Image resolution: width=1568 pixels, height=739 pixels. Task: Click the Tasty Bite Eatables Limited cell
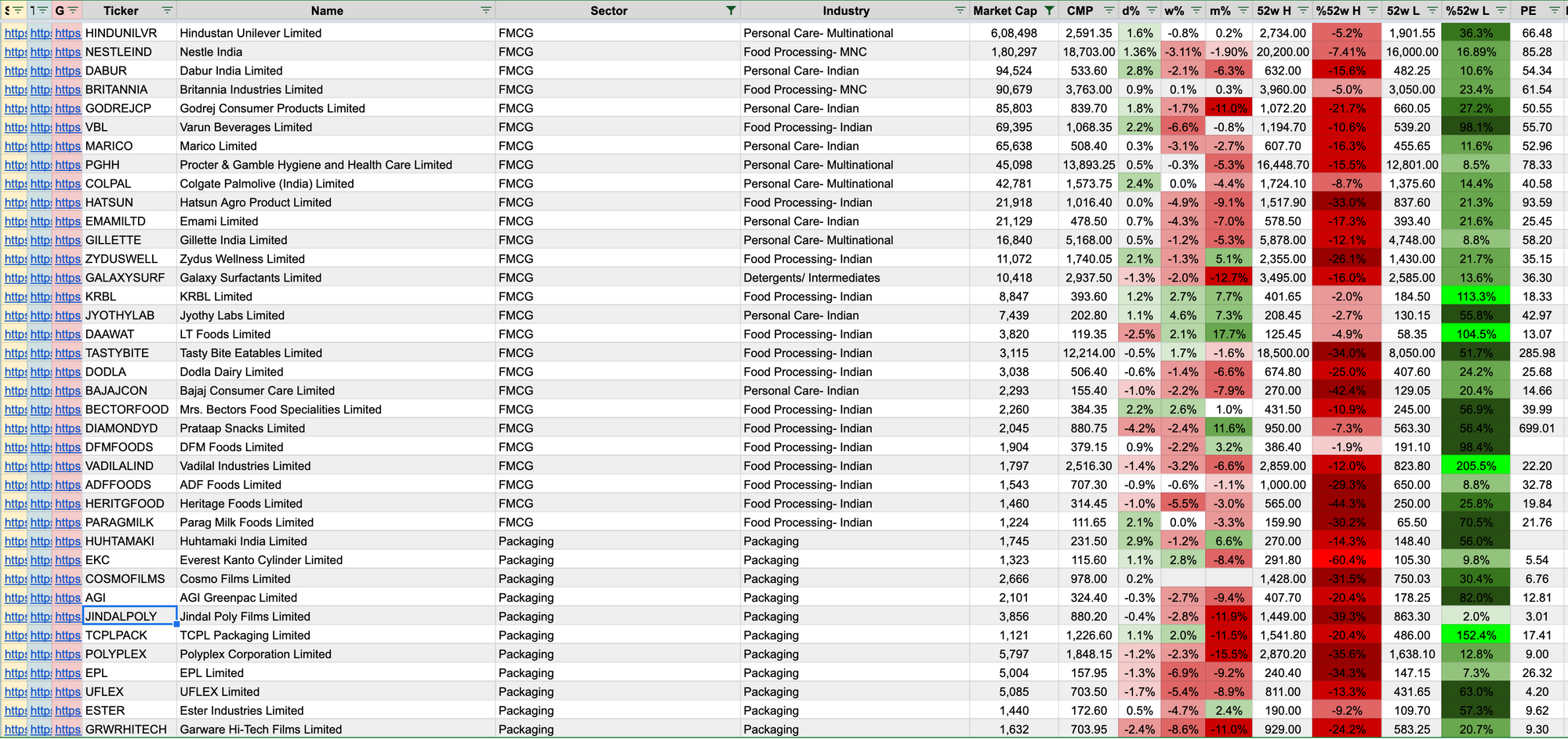pyautogui.click(x=336, y=353)
